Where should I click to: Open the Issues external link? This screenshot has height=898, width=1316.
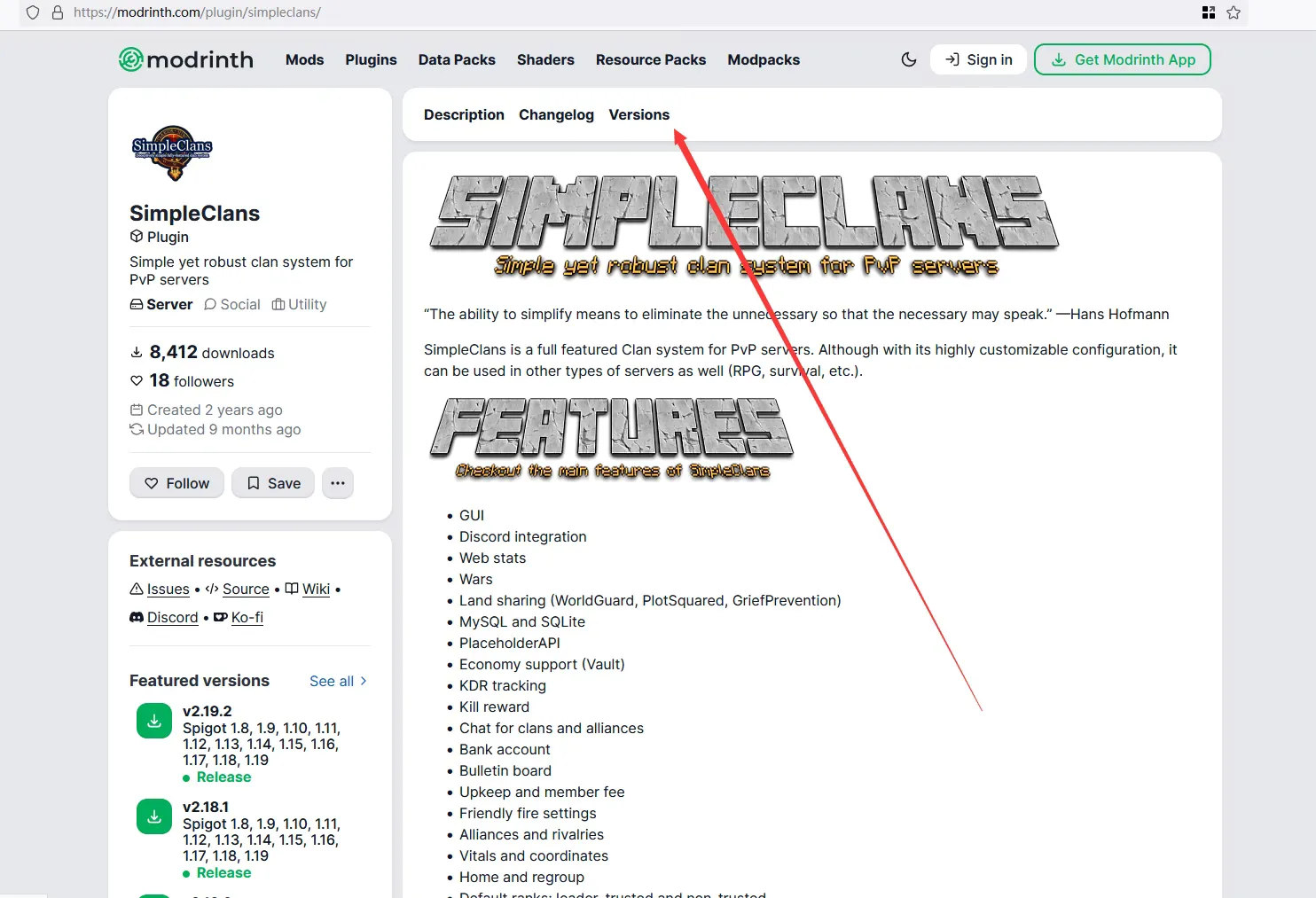click(168, 589)
